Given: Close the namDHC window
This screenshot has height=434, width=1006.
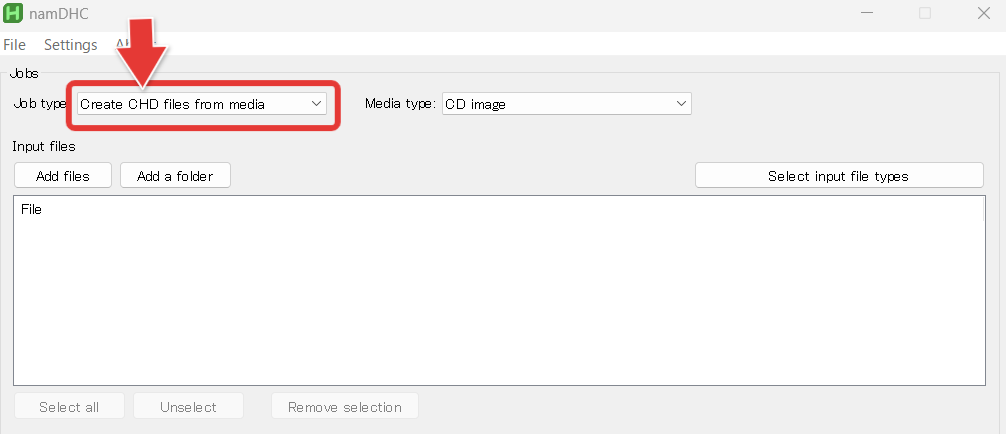Looking at the screenshot, I should coord(984,13).
